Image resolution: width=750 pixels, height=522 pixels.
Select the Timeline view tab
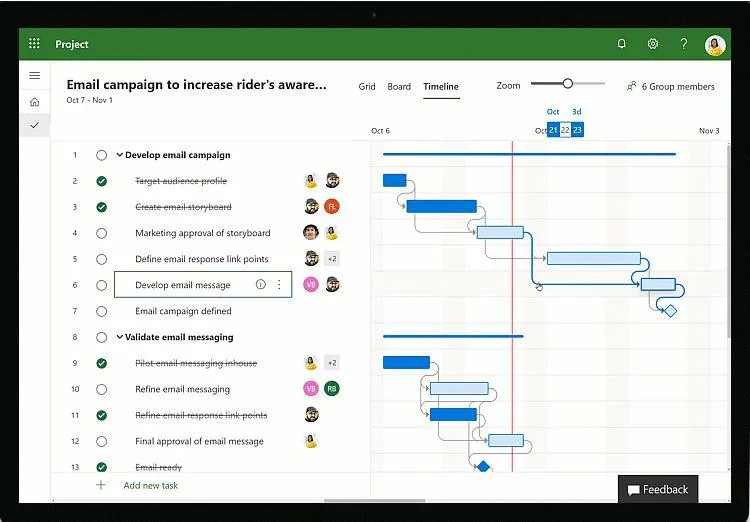pyautogui.click(x=441, y=87)
